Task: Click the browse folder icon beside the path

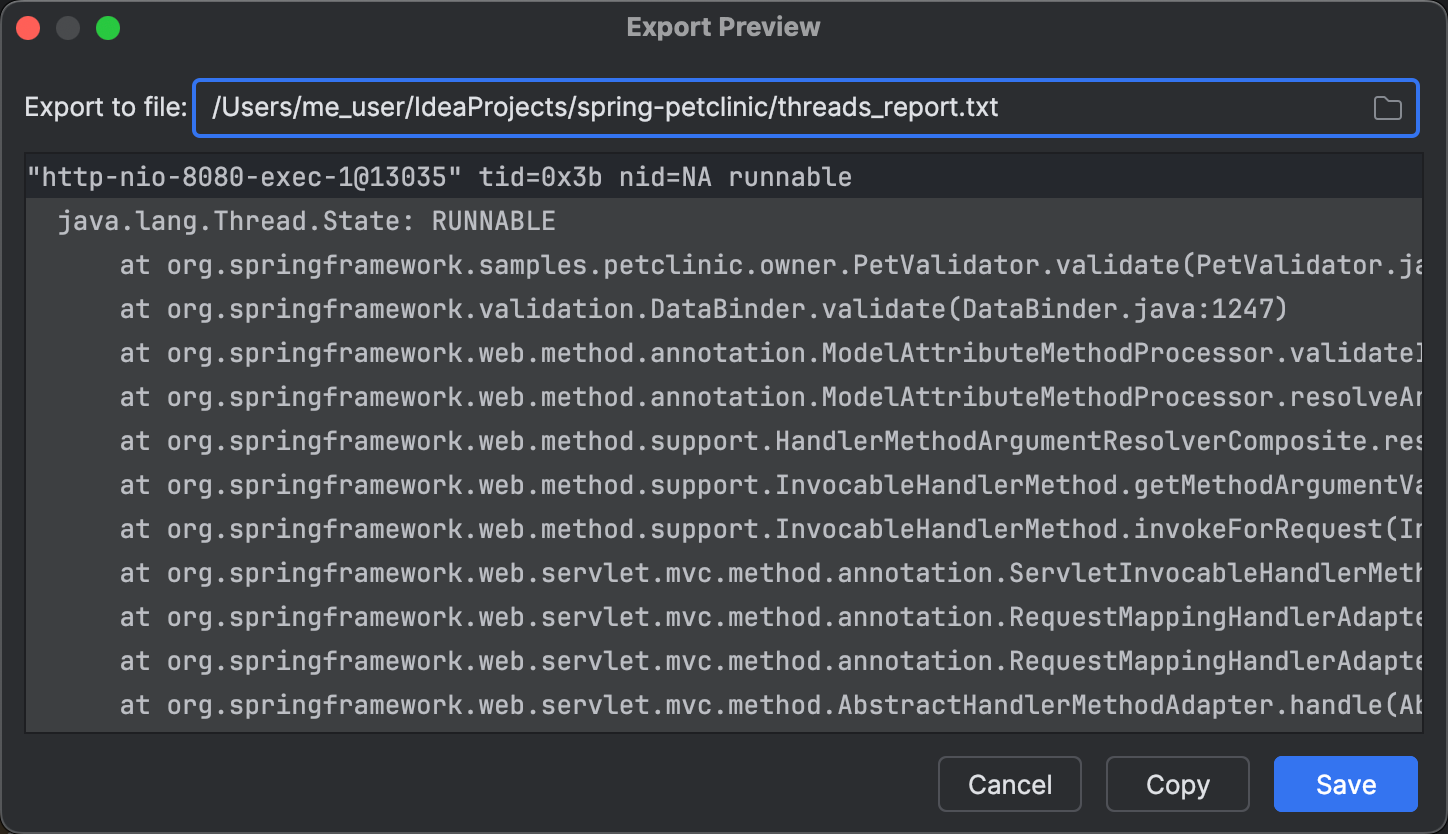Action: click(1387, 107)
